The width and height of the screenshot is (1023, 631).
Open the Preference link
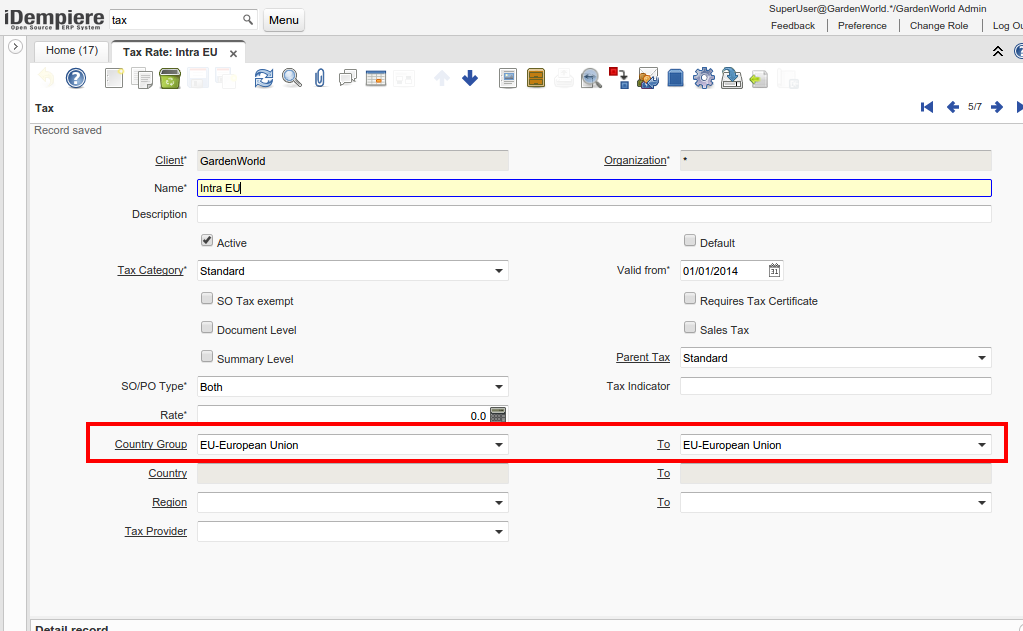(x=862, y=26)
